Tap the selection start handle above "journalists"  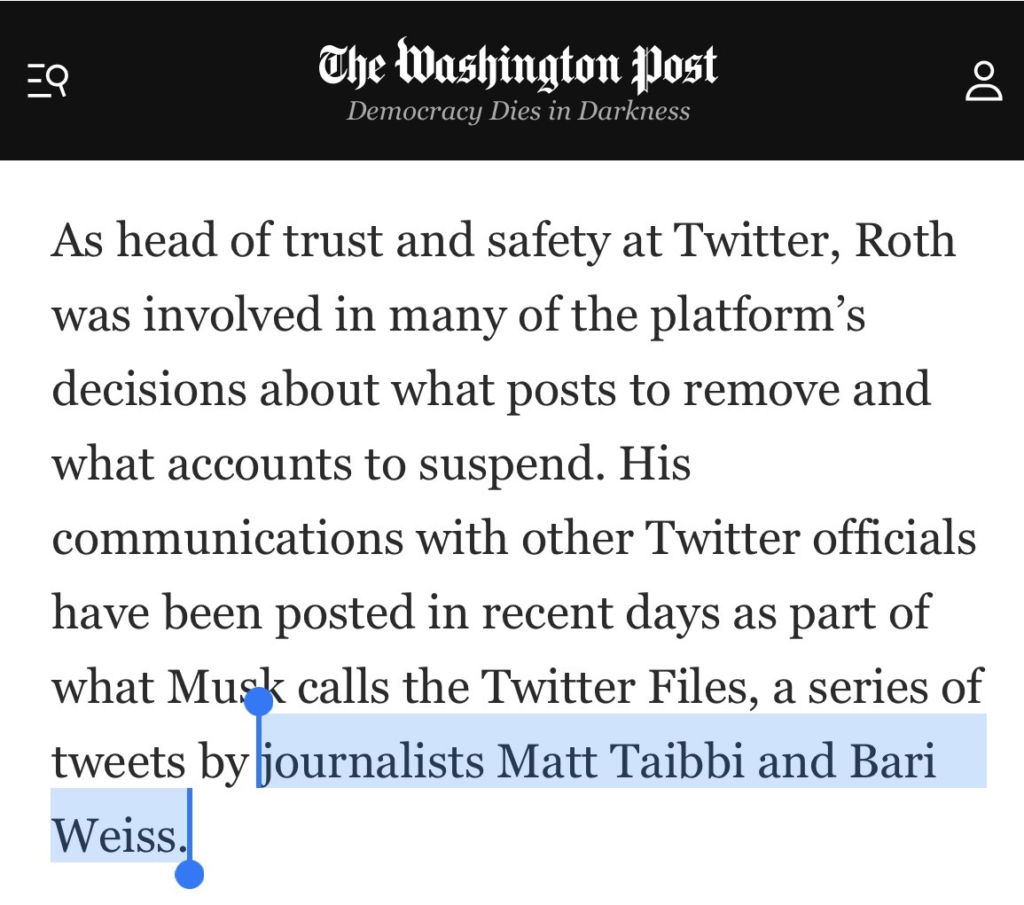click(x=259, y=701)
